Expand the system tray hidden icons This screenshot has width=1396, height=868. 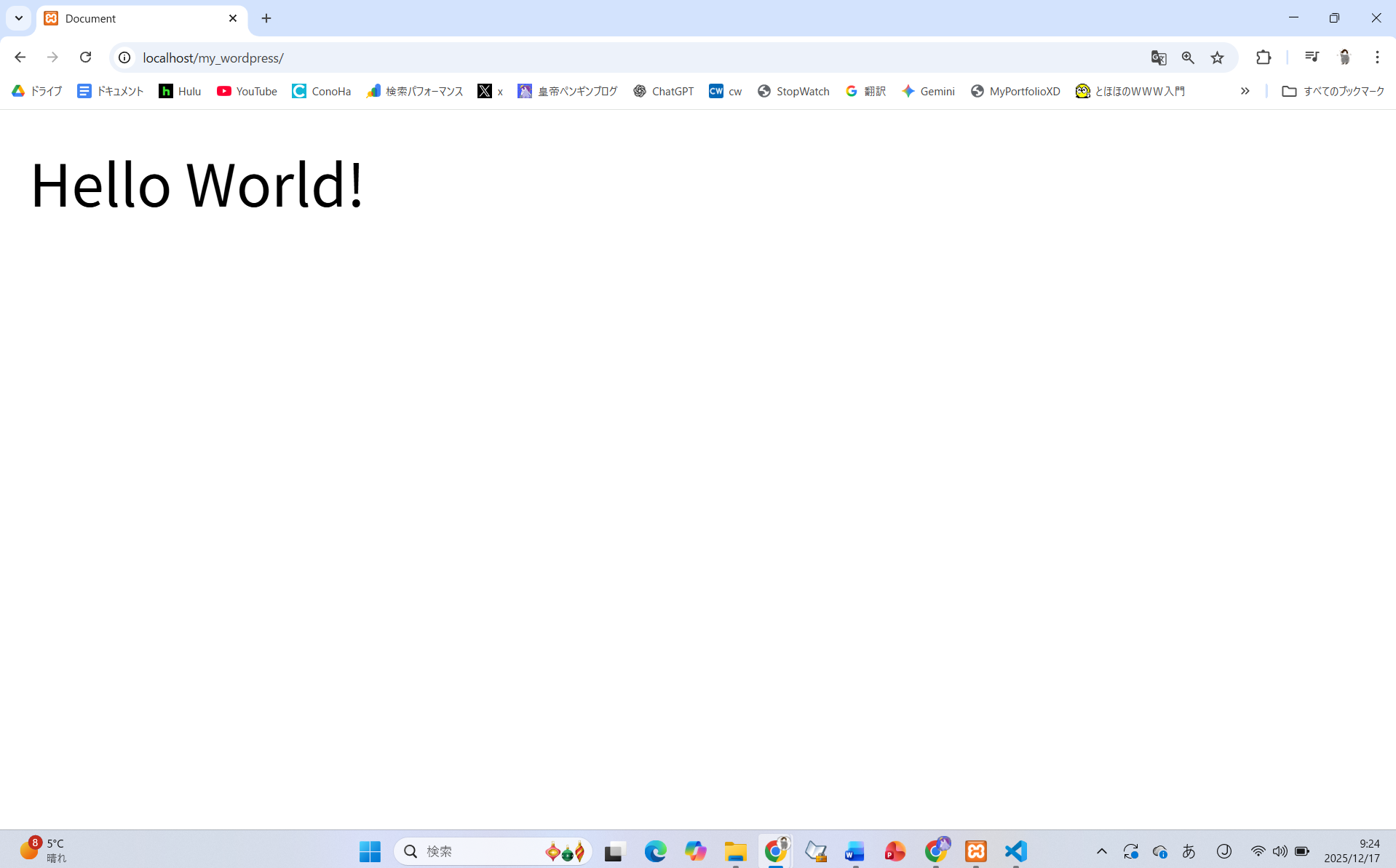point(1101,851)
